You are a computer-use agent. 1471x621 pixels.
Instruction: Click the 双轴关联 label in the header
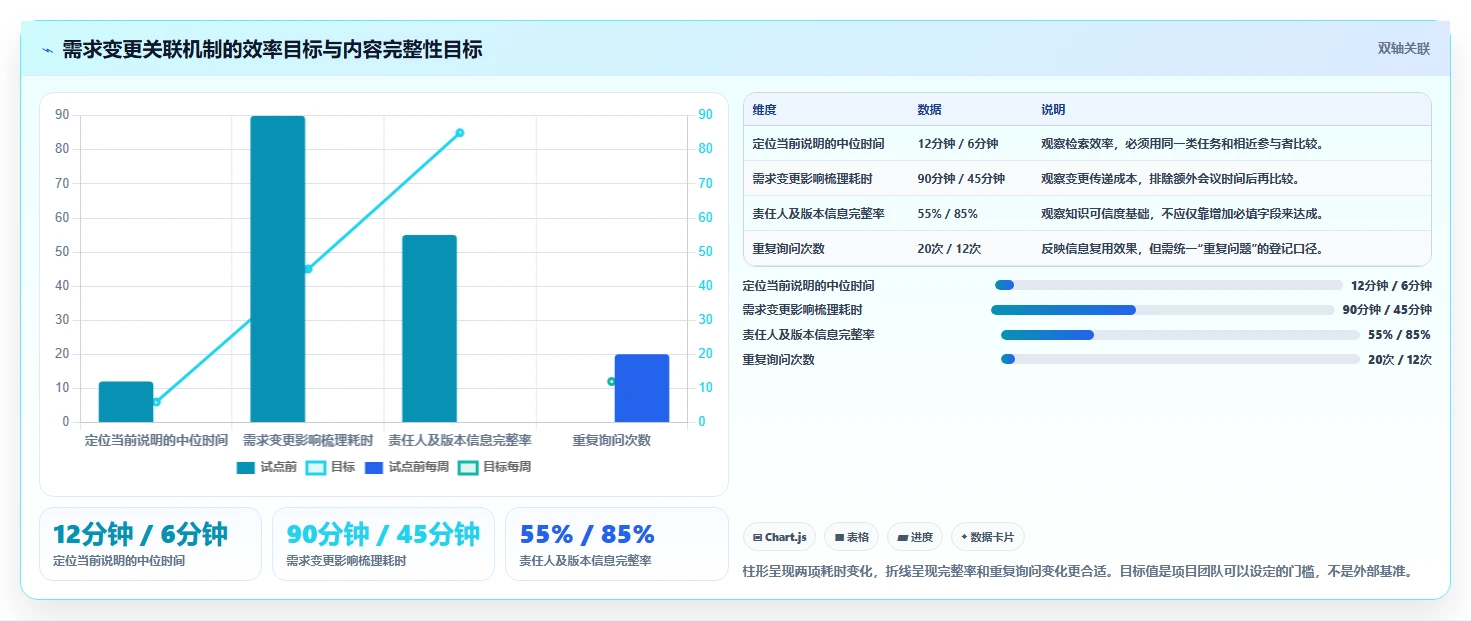pyautogui.click(x=1404, y=49)
